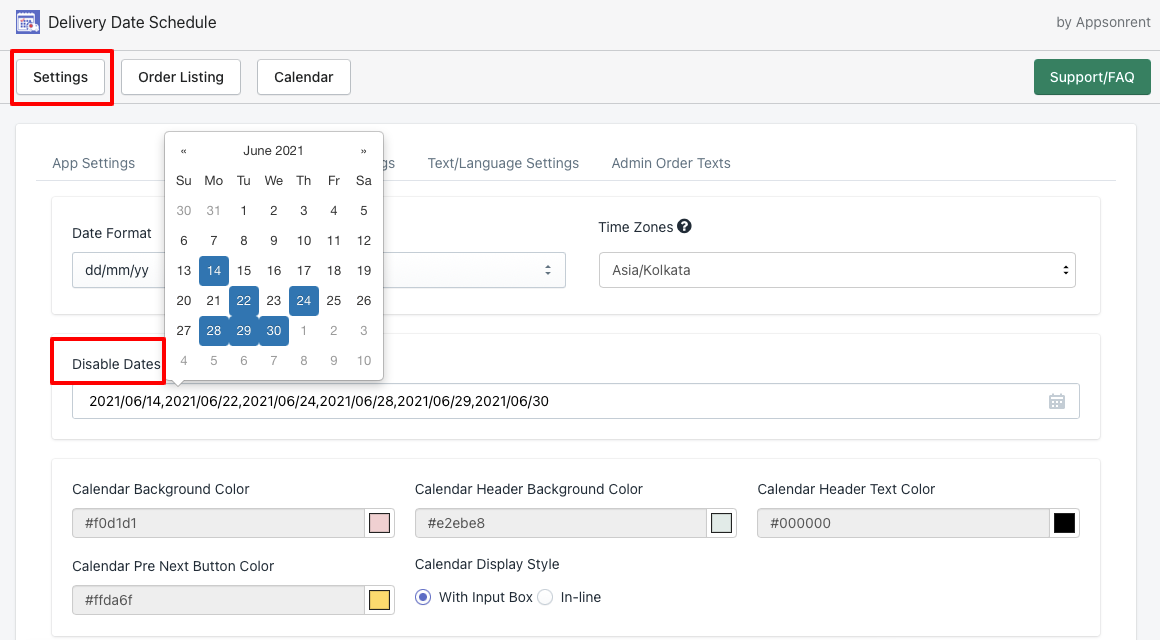Open Admin Order Texts tab
The height and width of the screenshot is (640, 1160).
coord(671,164)
